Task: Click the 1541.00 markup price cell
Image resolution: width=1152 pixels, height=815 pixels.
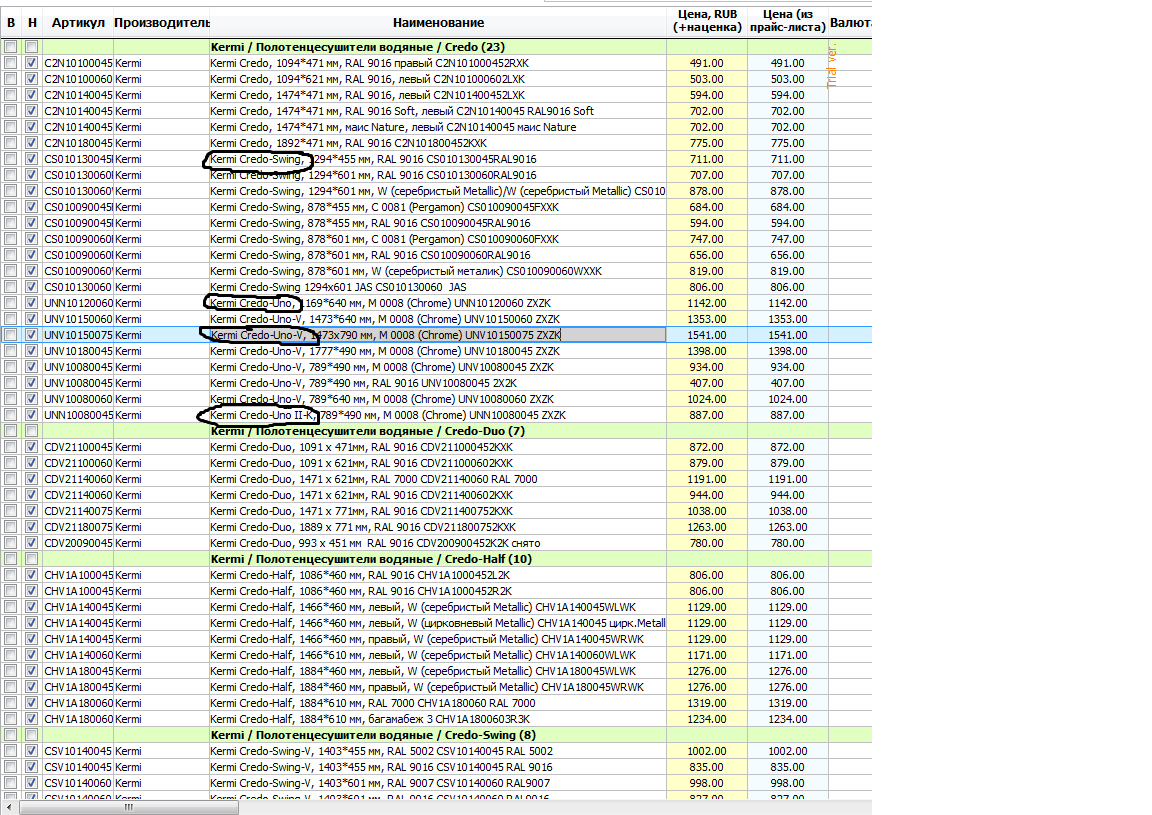Action: (x=707, y=335)
